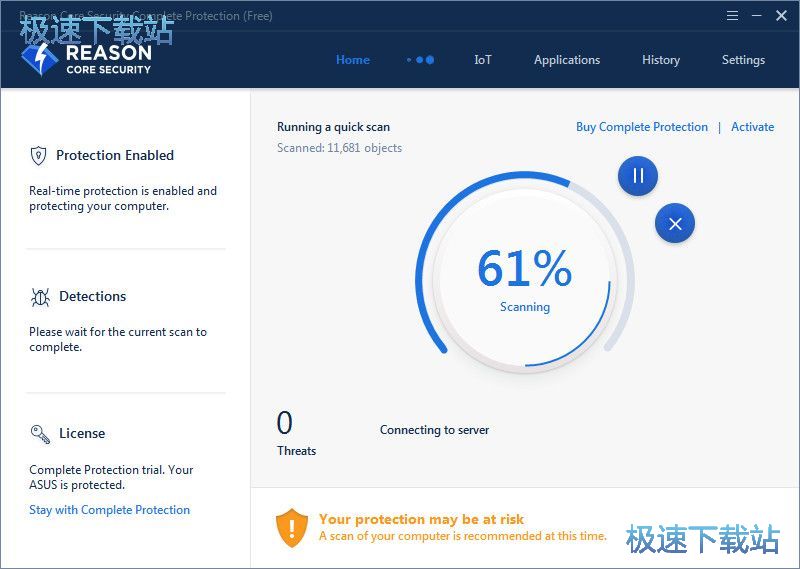
Task: Click 'Please wait for the current scan' text
Action: click(118, 339)
